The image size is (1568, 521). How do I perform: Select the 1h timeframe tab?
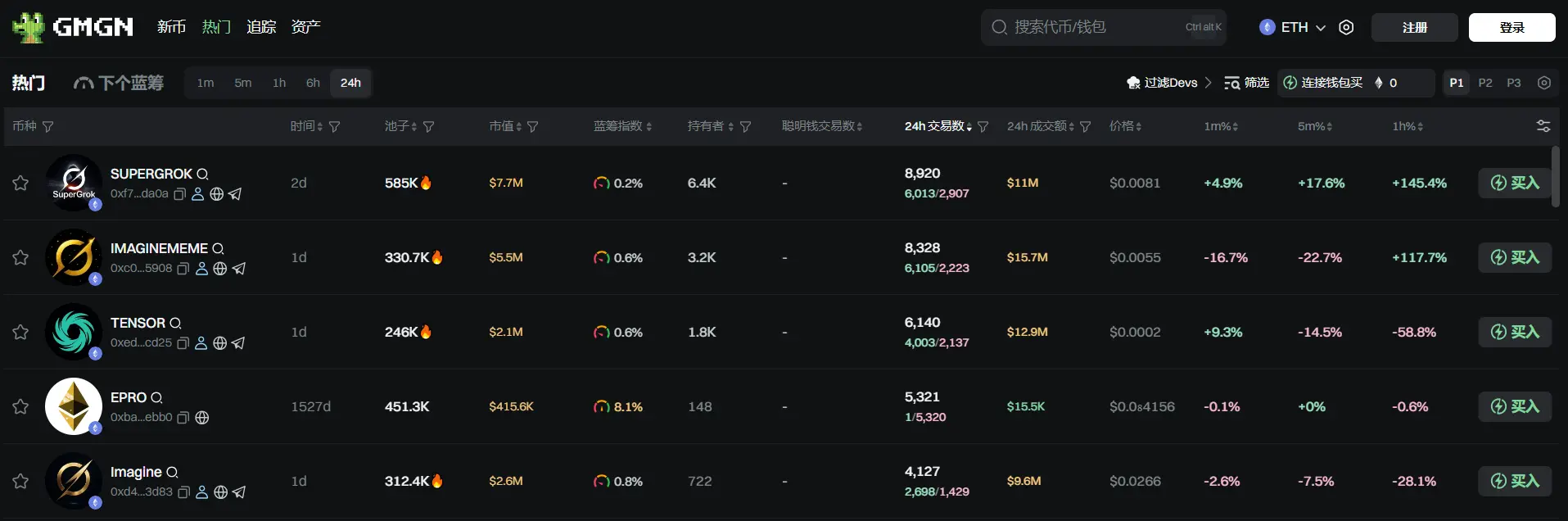pyautogui.click(x=279, y=83)
